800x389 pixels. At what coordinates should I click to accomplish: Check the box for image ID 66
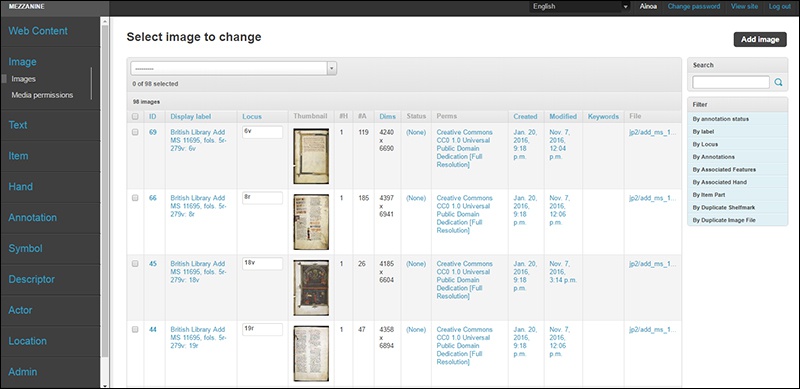pos(135,198)
